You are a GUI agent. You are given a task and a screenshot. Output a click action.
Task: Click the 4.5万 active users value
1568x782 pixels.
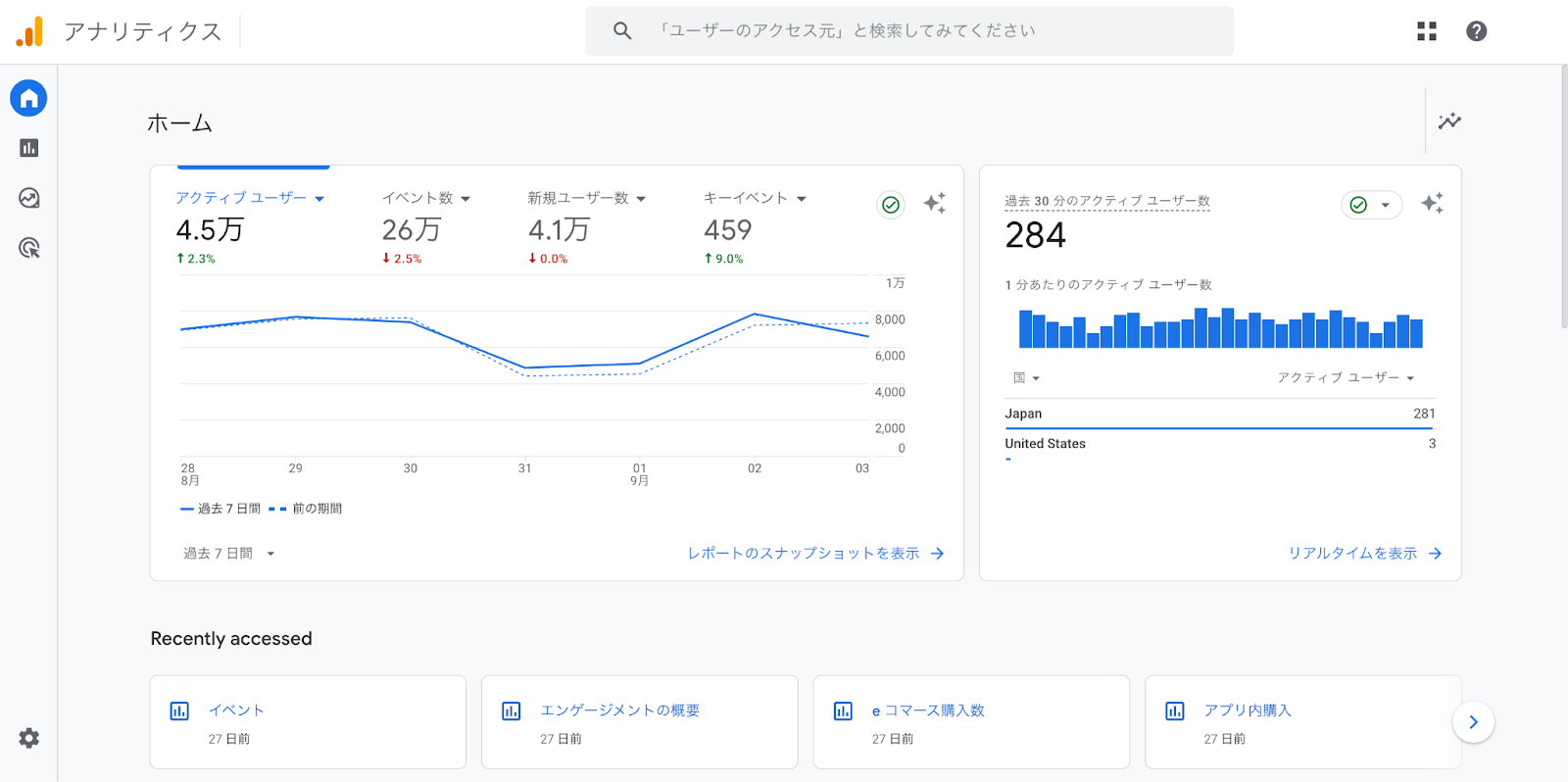pos(210,230)
